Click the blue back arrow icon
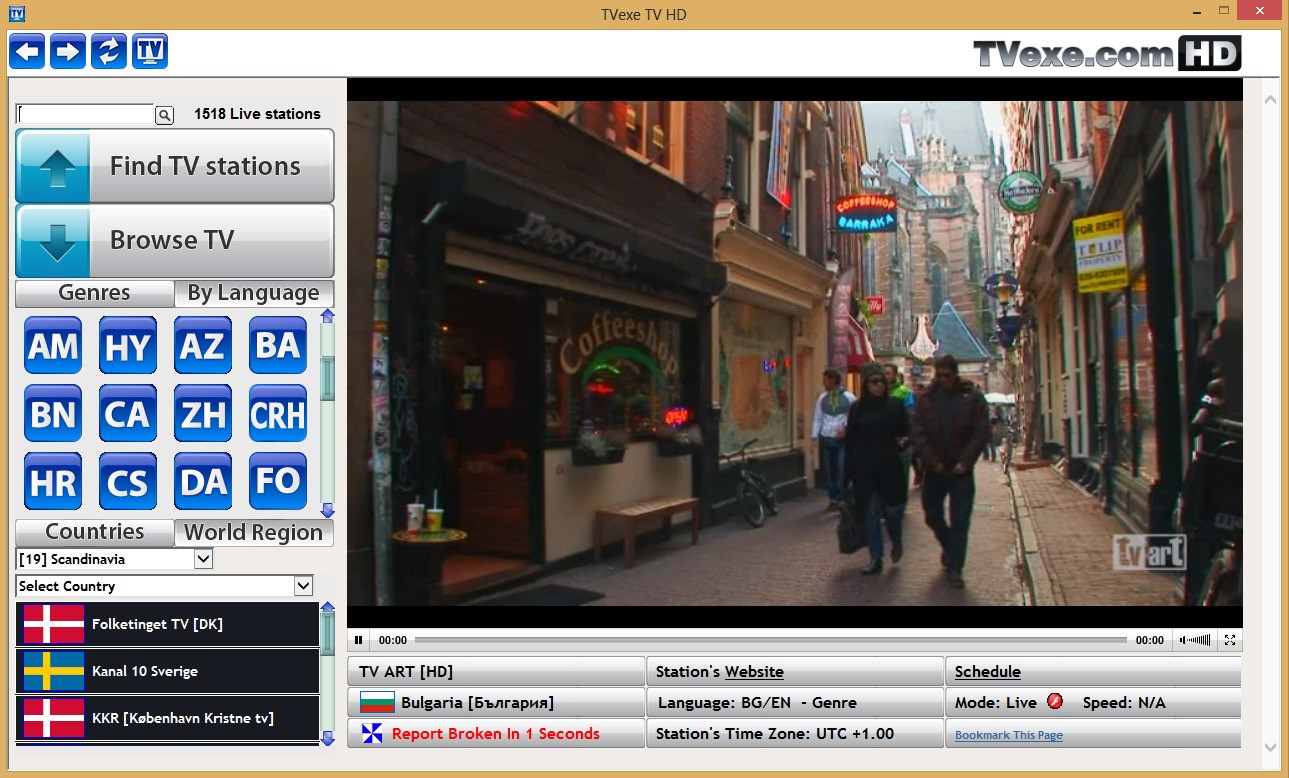 tap(27, 51)
